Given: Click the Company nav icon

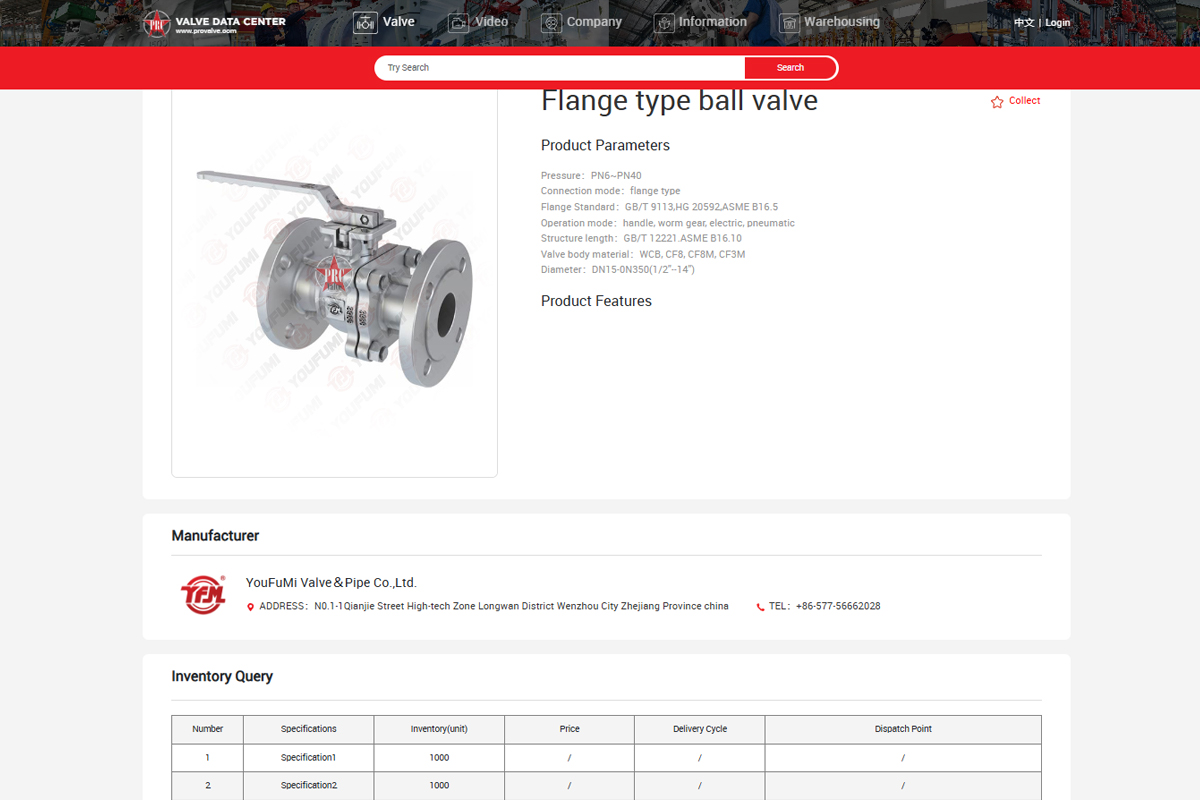Looking at the screenshot, I should click(551, 23).
